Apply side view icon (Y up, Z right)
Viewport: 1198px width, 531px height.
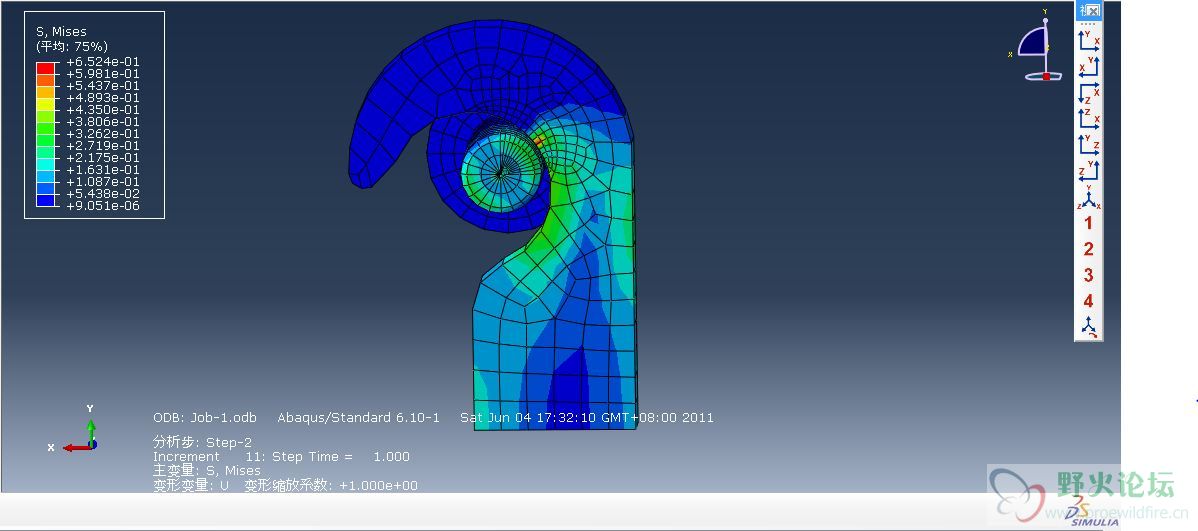pos(1089,144)
